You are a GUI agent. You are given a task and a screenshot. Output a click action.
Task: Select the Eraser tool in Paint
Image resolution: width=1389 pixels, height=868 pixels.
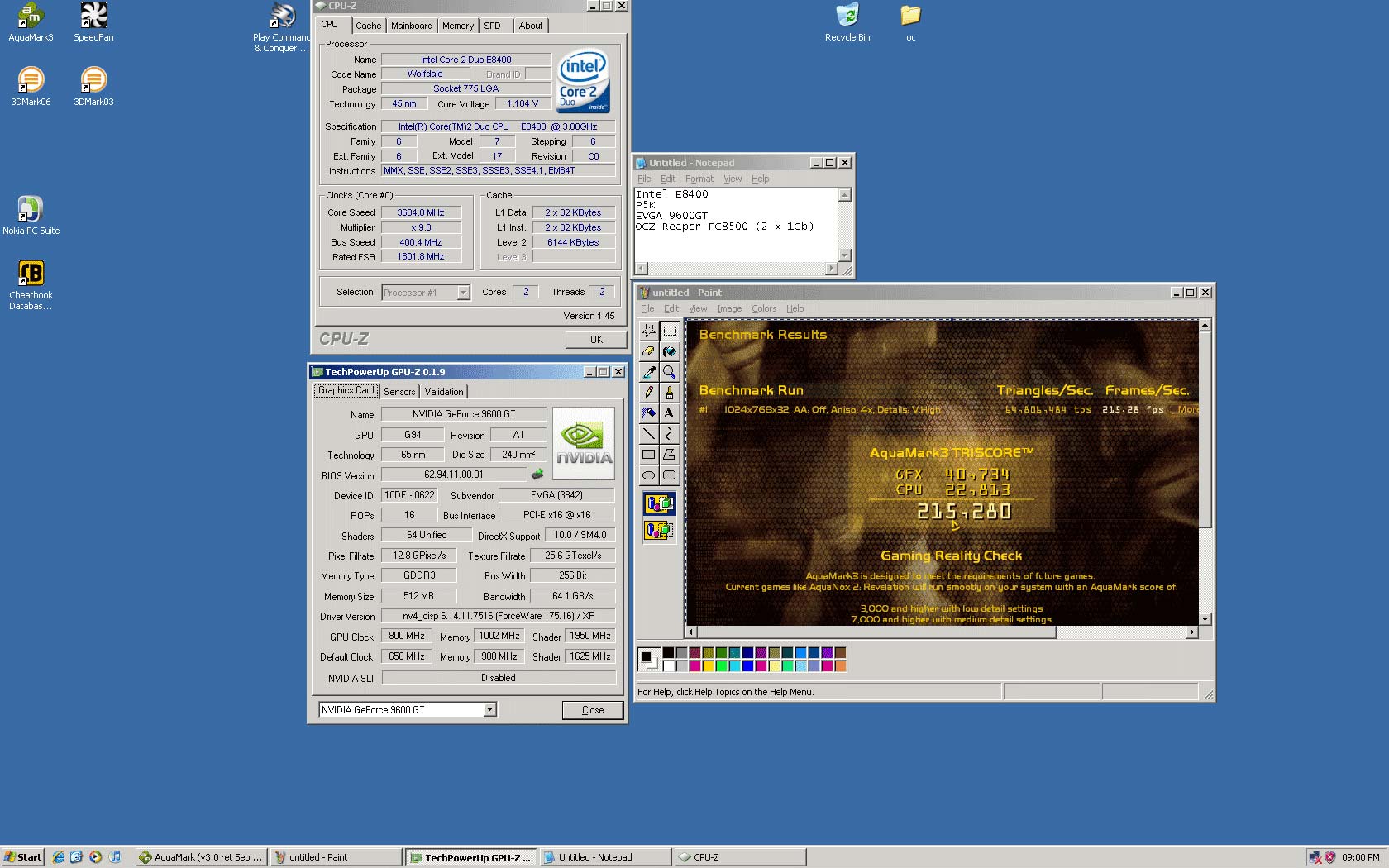[649, 351]
